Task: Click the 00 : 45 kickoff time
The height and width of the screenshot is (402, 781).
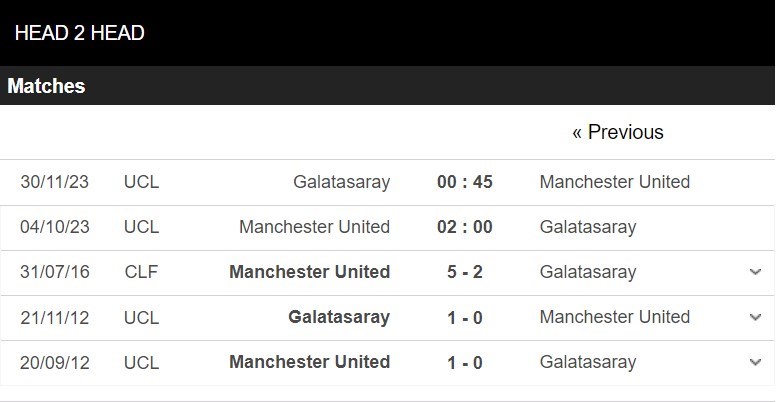Action: (x=464, y=182)
